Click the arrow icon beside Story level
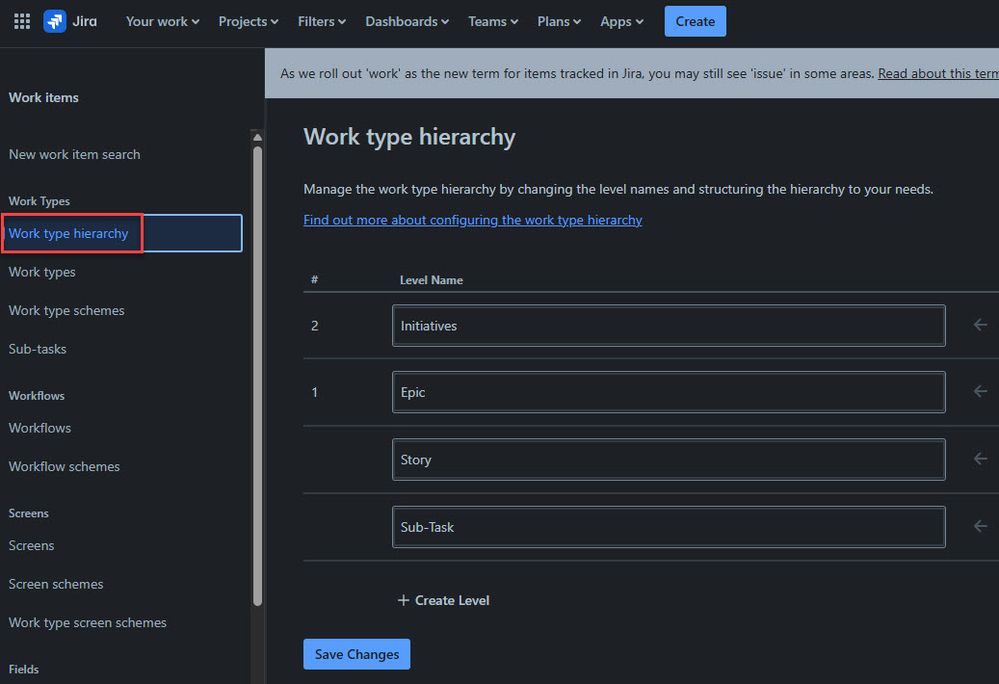The image size is (999, 684). pyautogui.click(x=980, y=459)
